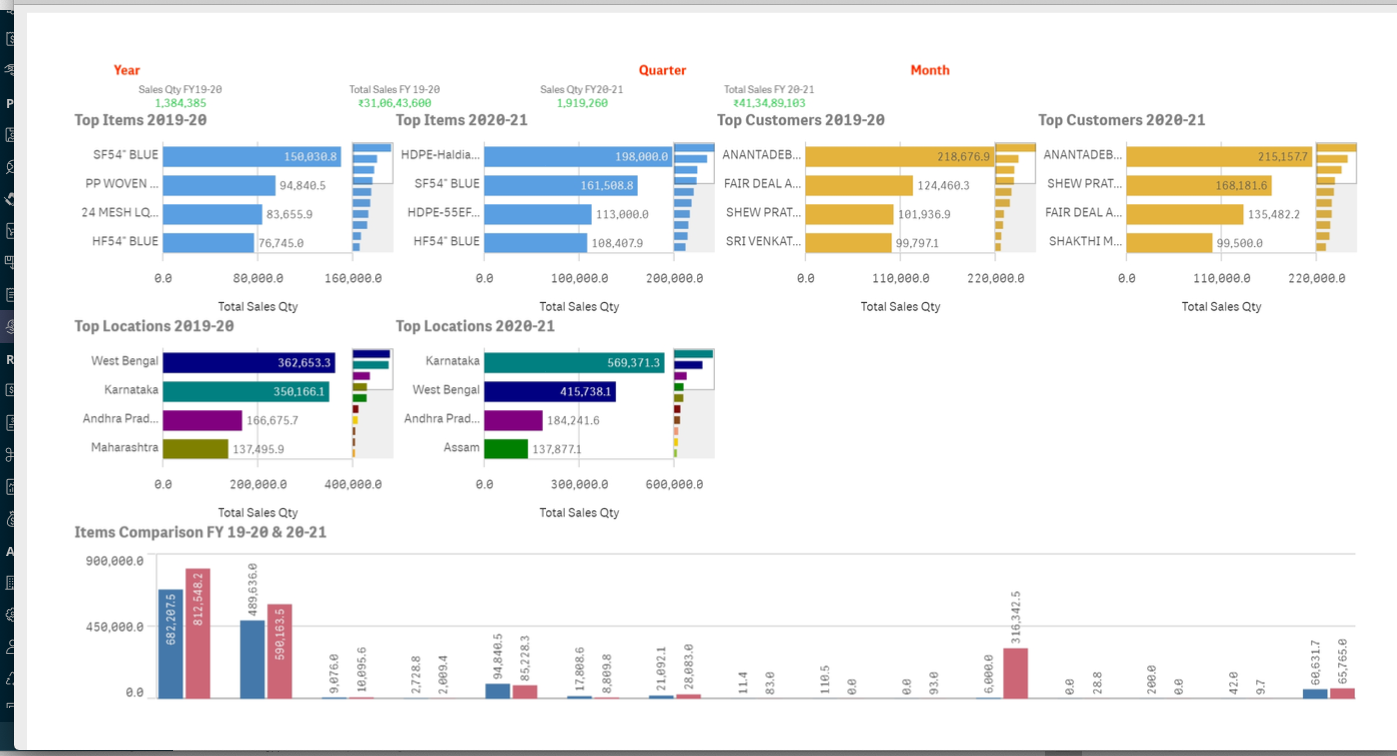Select the West Bengal bar valued 415,738.1
Screen dimensions: 1397x756
(x=550, y=392)
